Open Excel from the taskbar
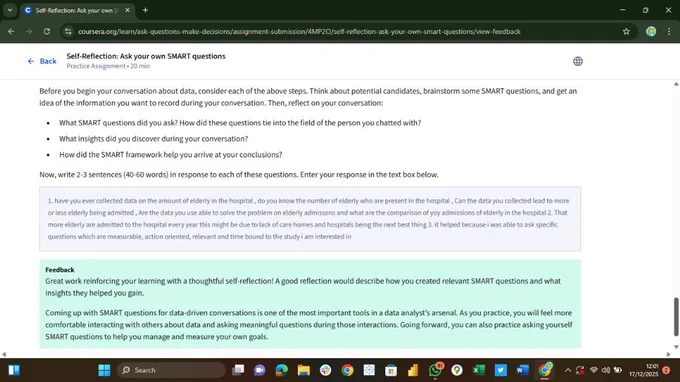The width and height of the screenshot is (680, 382). coord(479,370)
